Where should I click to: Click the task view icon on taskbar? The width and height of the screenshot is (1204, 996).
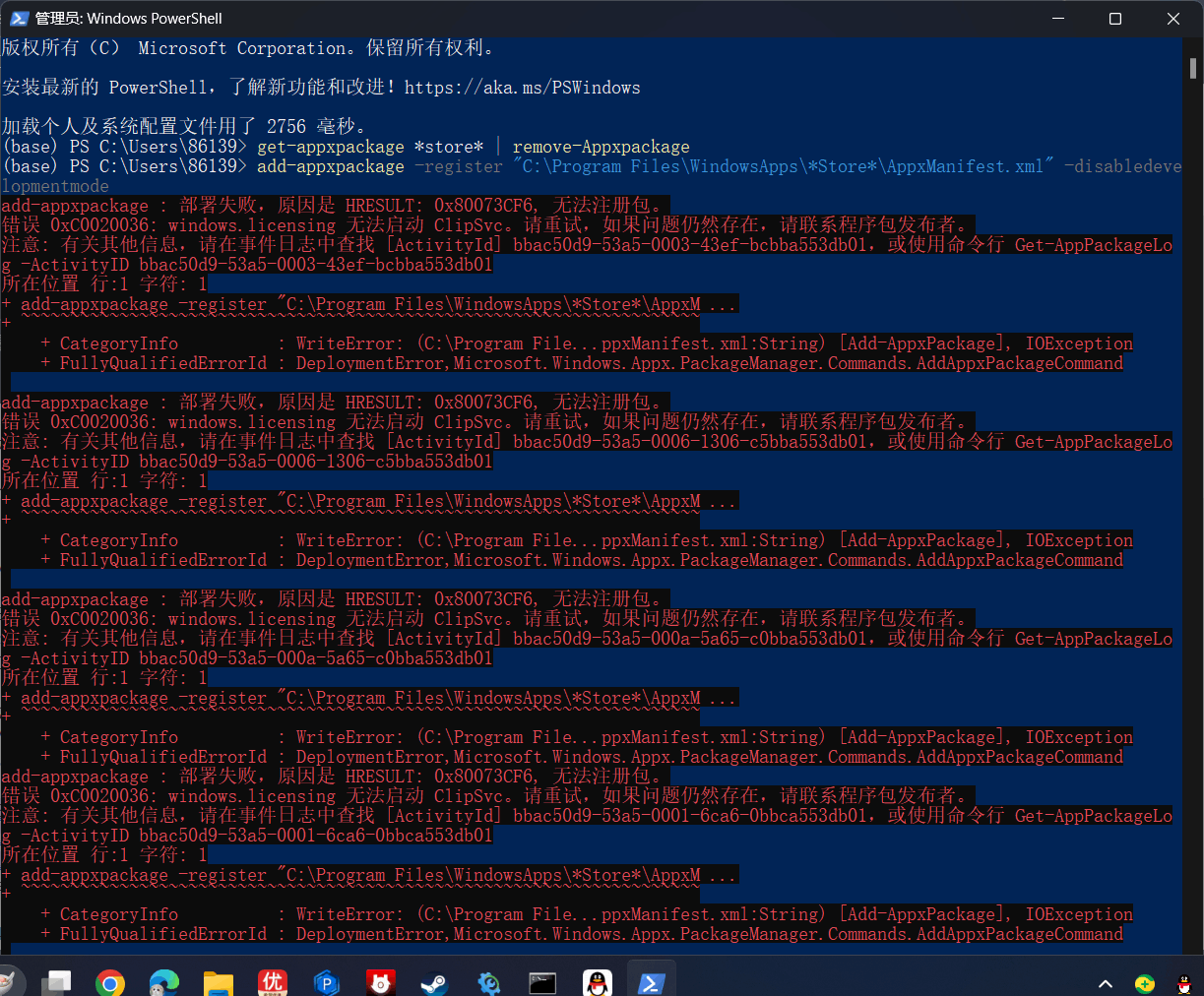56,982
